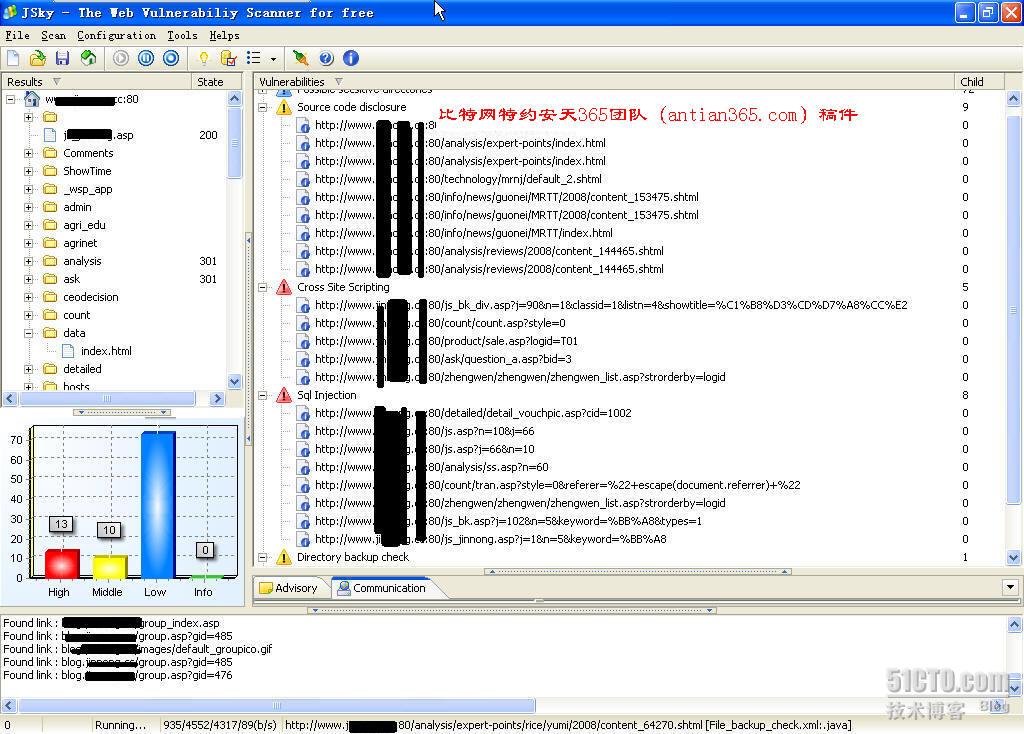Viewport: 1024px width, 734px height.
Task: Click the Cross Site Scripting red alert icon
Action: click(284, 287)
